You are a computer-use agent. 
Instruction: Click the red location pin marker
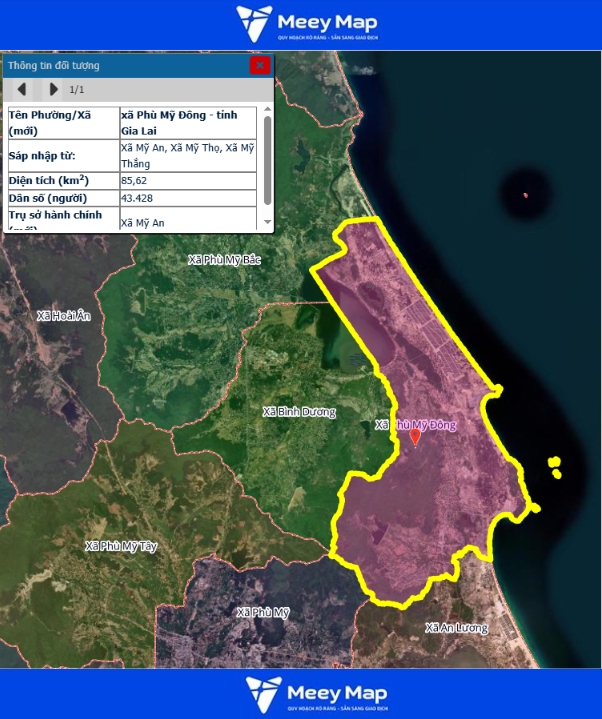[x=416, y=436]
